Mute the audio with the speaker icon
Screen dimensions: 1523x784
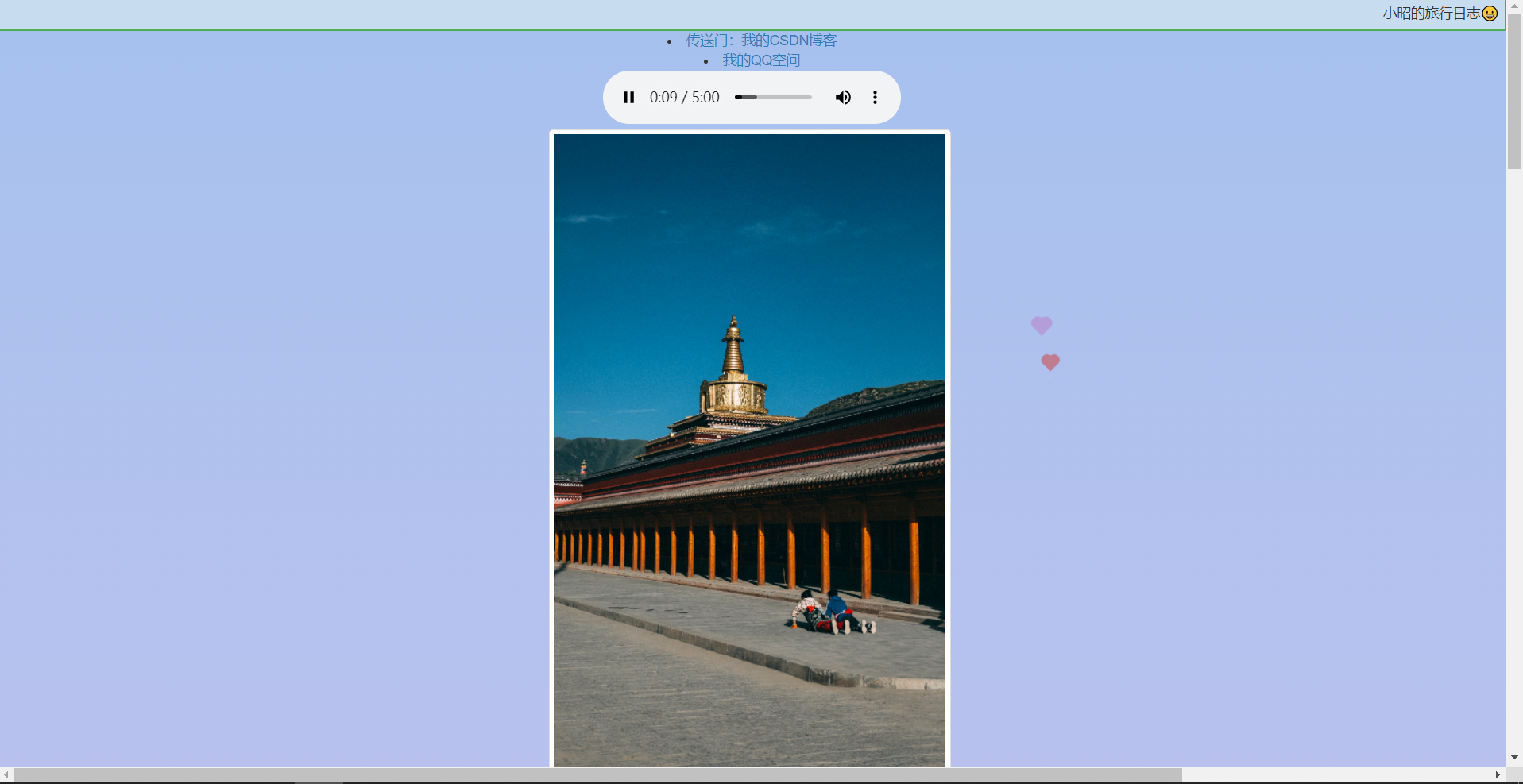pos(843,97)
